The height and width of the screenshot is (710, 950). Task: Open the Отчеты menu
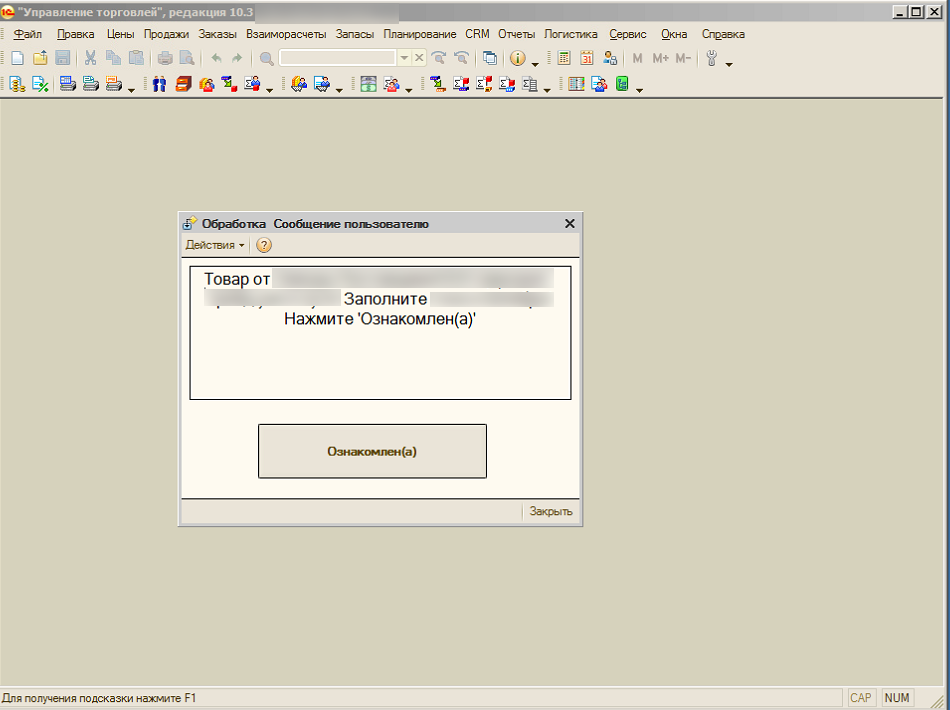(x=517, y=34)
